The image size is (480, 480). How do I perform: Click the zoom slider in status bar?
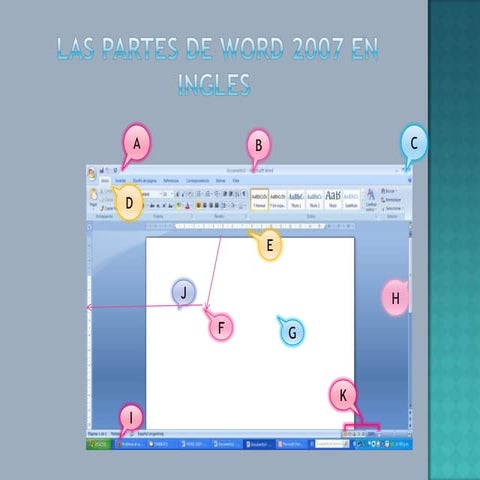(395, 434)
